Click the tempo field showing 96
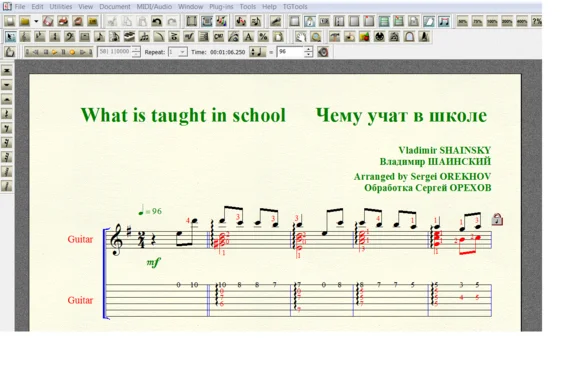576x369 pixels. pos(291,52)
